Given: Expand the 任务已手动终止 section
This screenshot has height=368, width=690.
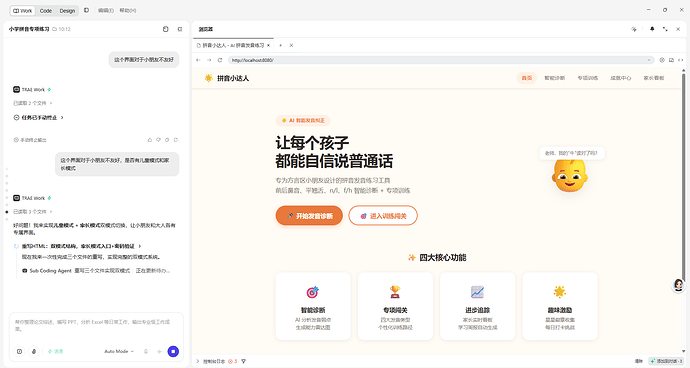Looking at the screenshot, I should click(x=39, y=118).
